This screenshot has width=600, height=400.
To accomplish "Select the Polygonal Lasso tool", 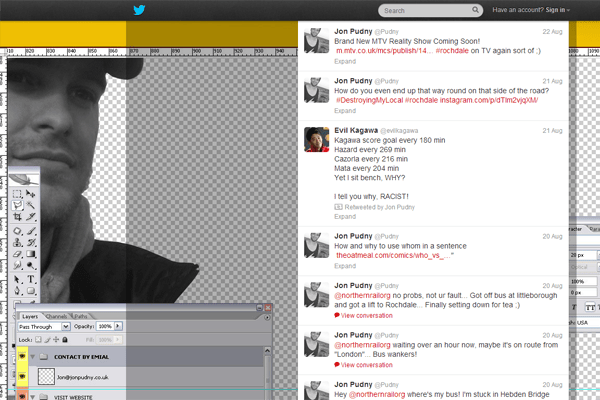I will point(17,206).
